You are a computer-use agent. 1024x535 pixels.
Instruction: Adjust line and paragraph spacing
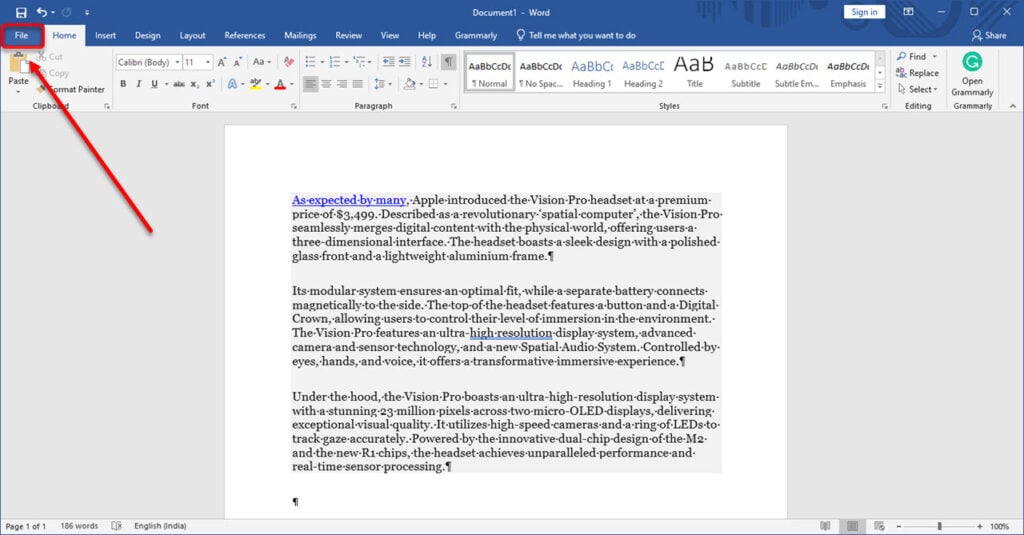pyautogui.click(x=379, y=84)
